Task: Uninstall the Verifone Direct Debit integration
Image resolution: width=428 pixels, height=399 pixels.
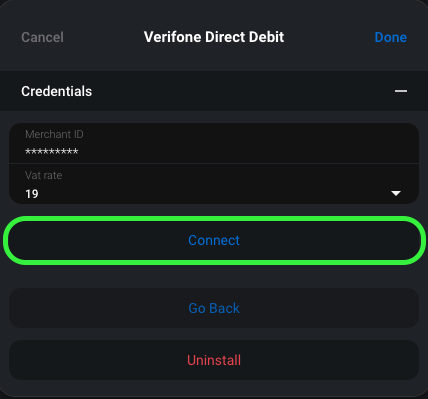Action: [214, 360]
